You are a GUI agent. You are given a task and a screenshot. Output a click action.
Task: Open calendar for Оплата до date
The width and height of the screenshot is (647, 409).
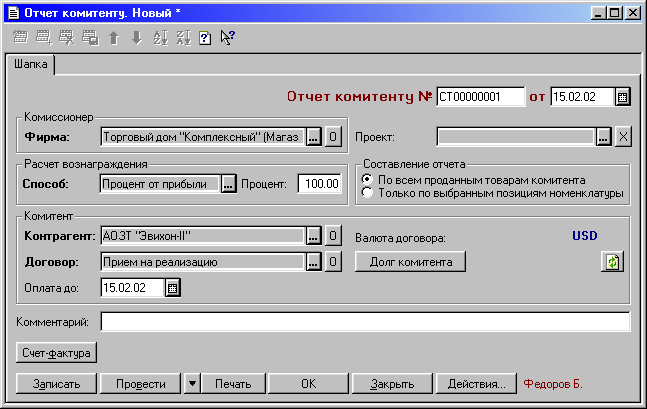coord(172,288)
